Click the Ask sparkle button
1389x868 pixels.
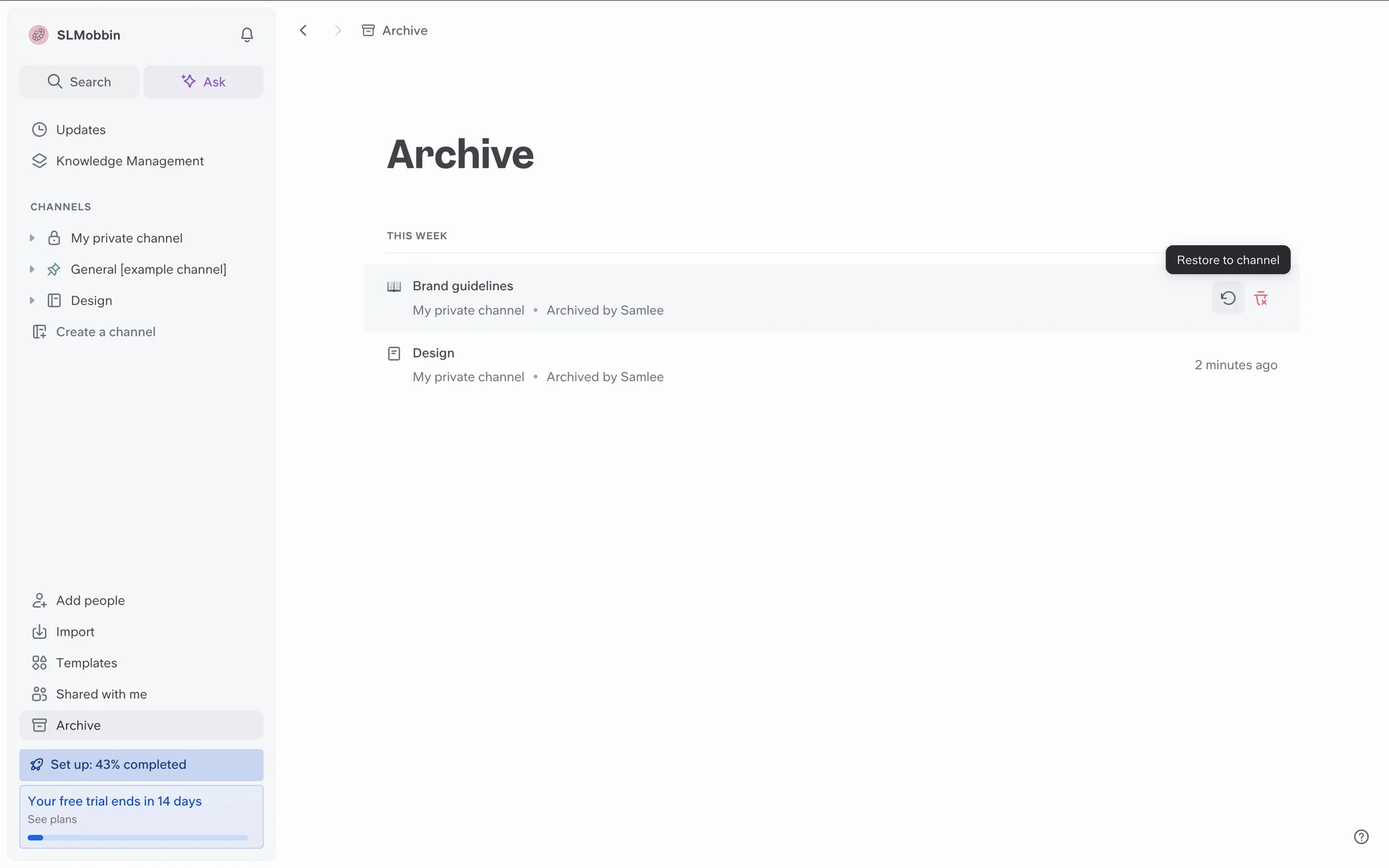203,82
